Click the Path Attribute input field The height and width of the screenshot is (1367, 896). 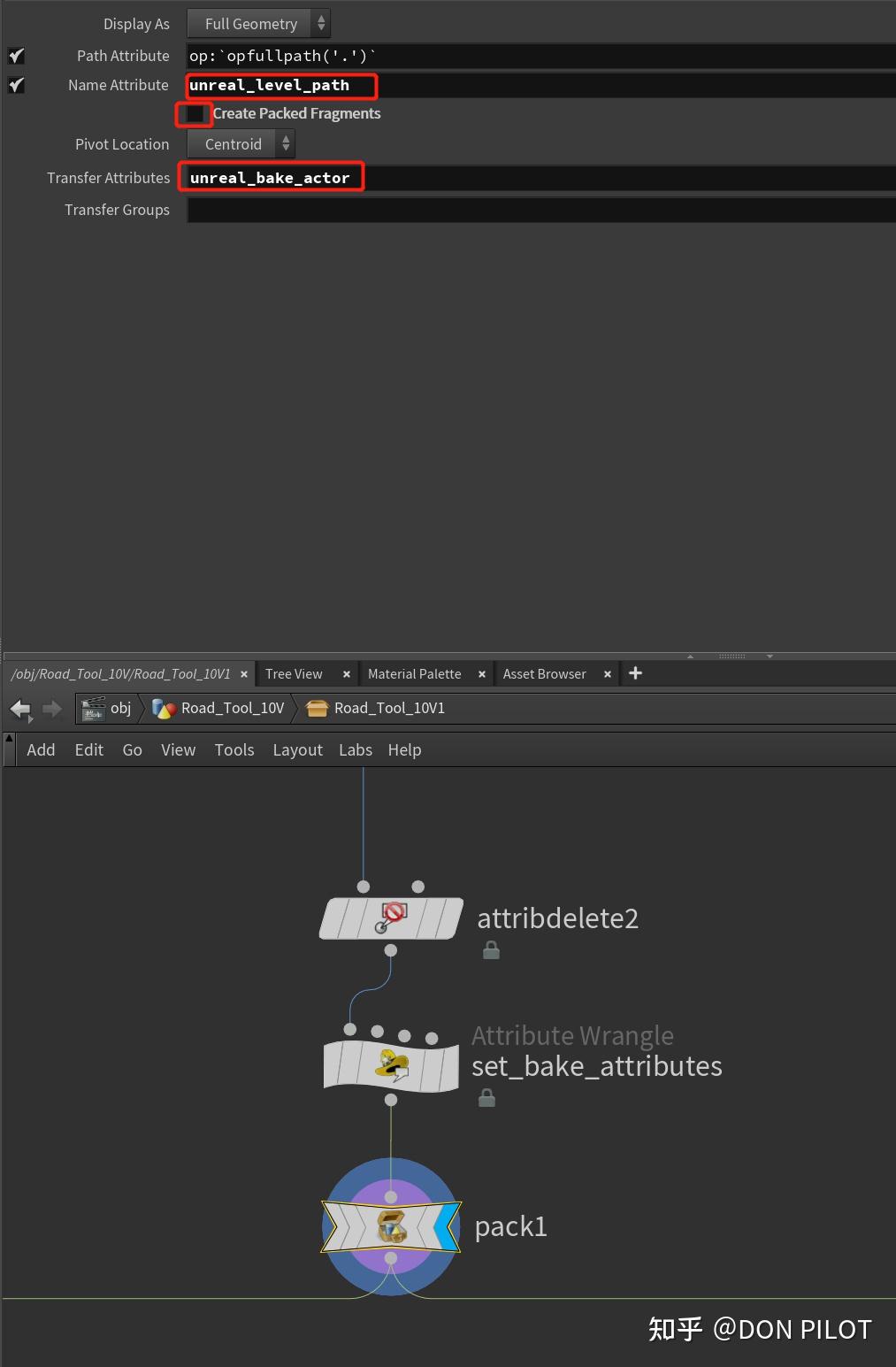coord(541,56)
